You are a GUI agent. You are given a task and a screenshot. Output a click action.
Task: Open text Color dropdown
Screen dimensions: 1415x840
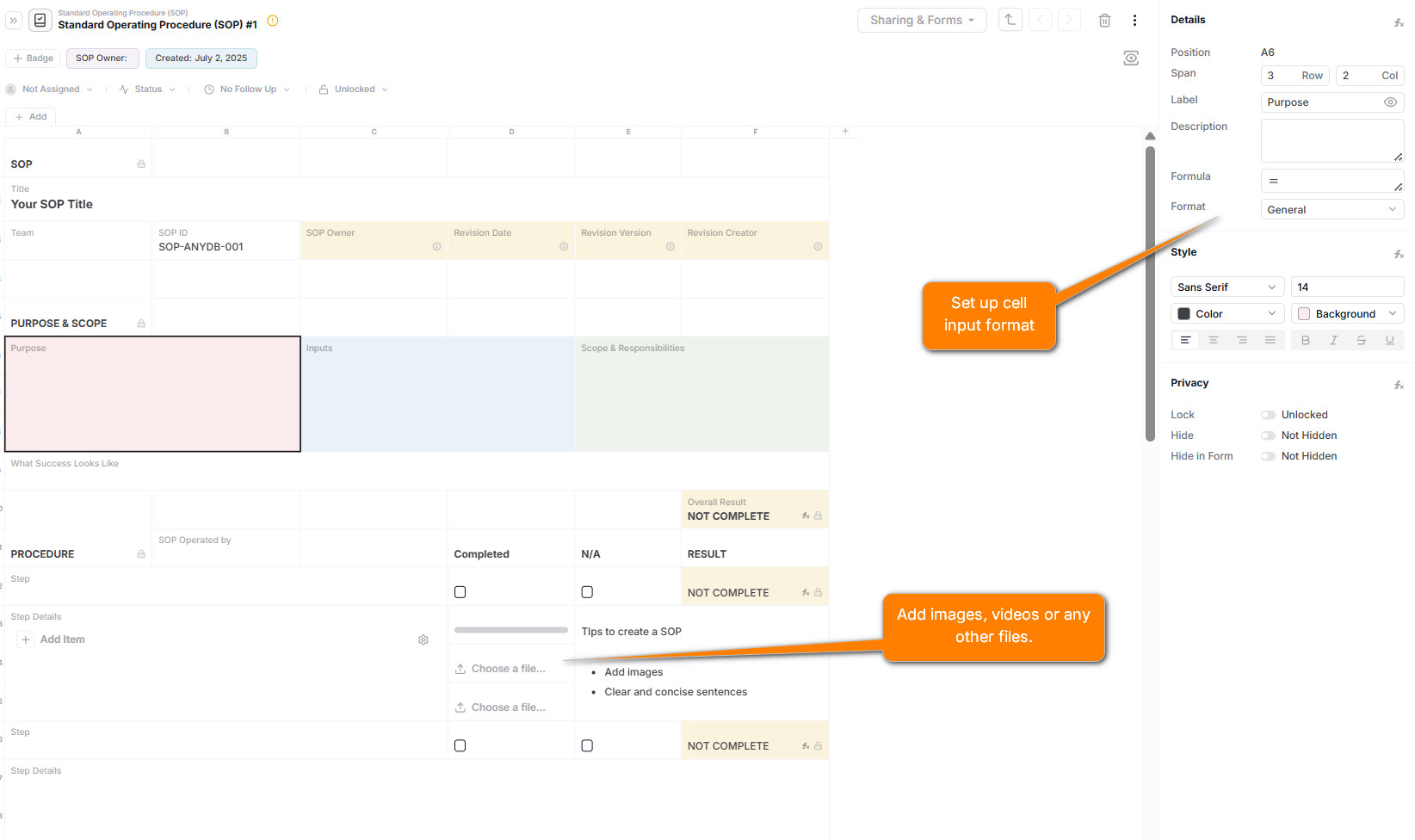pyautogui.click(x=1227, y=313)
